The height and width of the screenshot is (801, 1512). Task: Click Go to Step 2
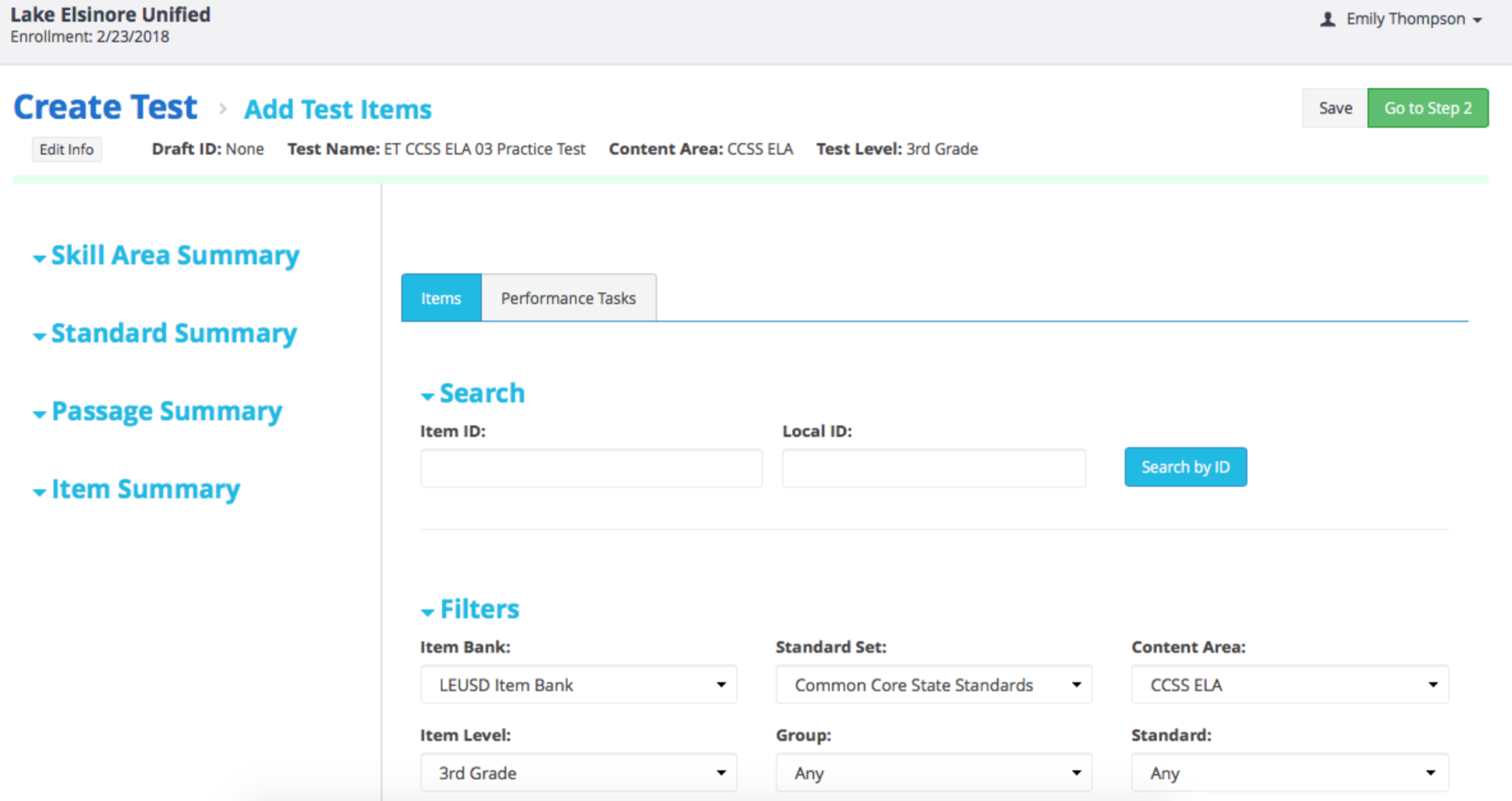[x=1427, y=109]
